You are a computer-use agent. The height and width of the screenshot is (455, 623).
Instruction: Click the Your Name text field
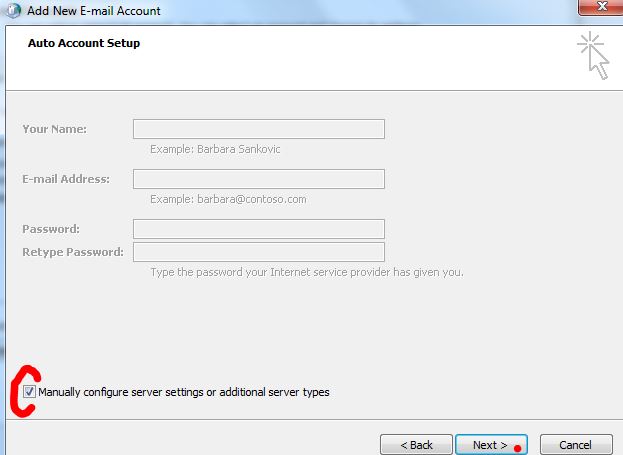coord(258,129)
